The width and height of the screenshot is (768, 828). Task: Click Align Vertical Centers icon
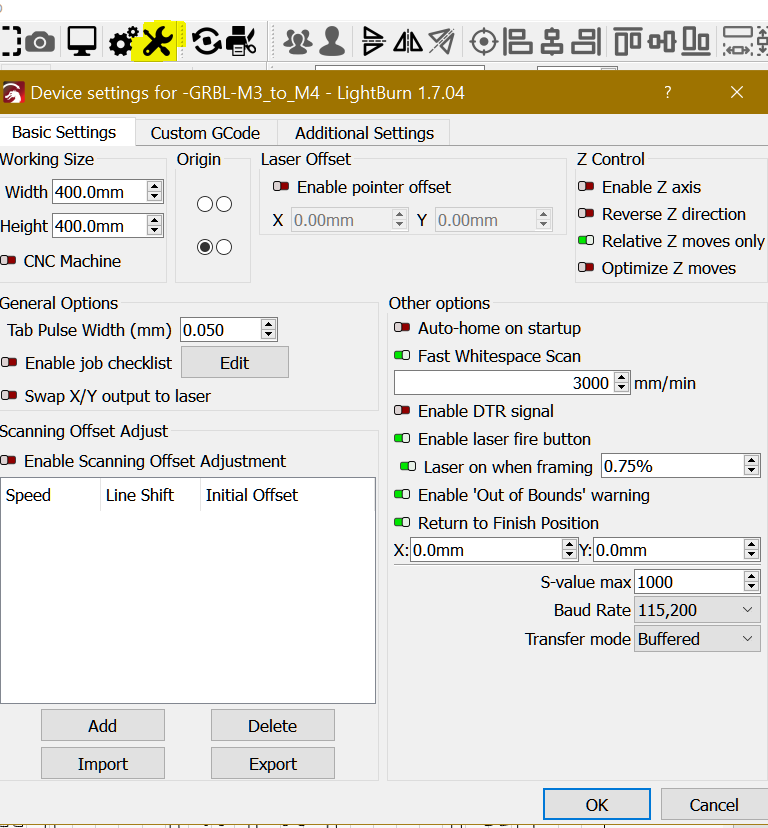[x=662, y=42]
